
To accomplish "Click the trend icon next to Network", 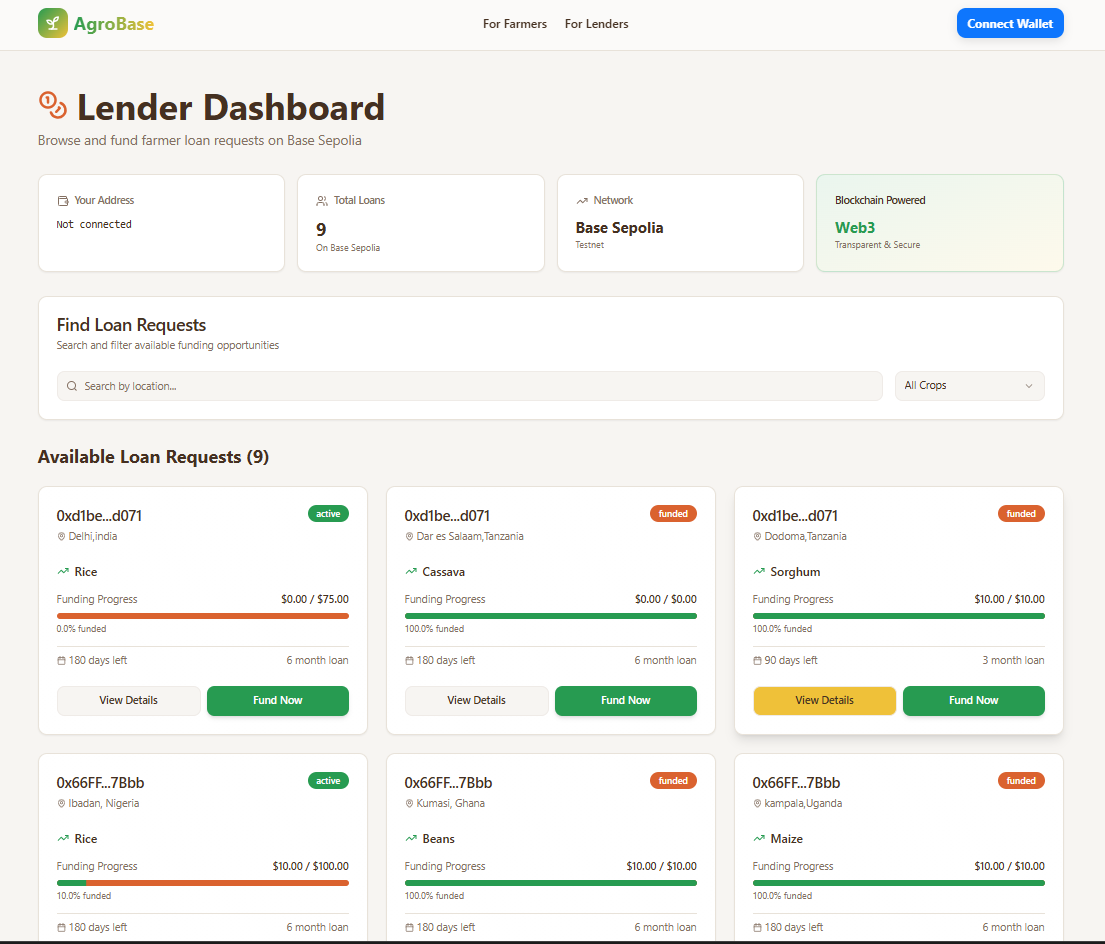I will pos(582,201).
